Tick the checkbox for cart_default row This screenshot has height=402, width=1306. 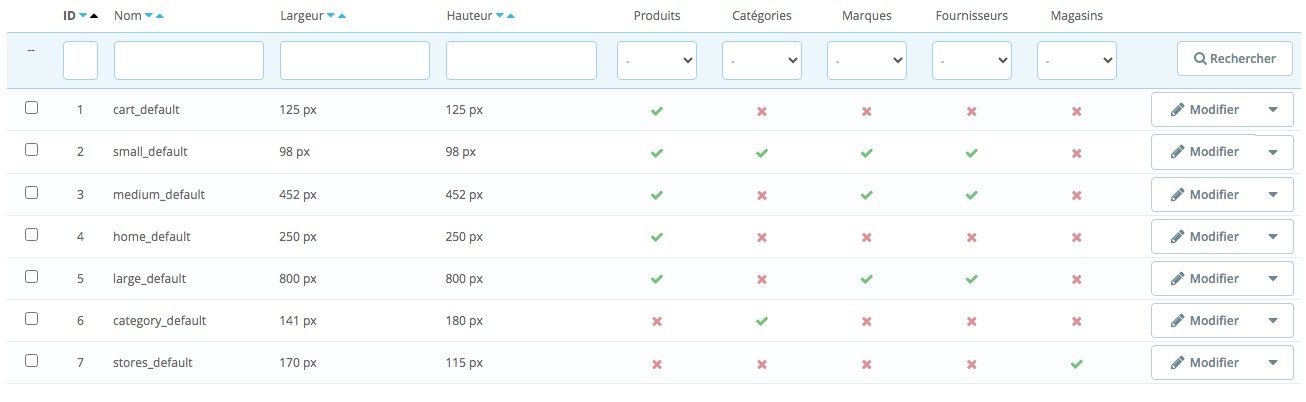pyautogui.click(x=31, y=108)
